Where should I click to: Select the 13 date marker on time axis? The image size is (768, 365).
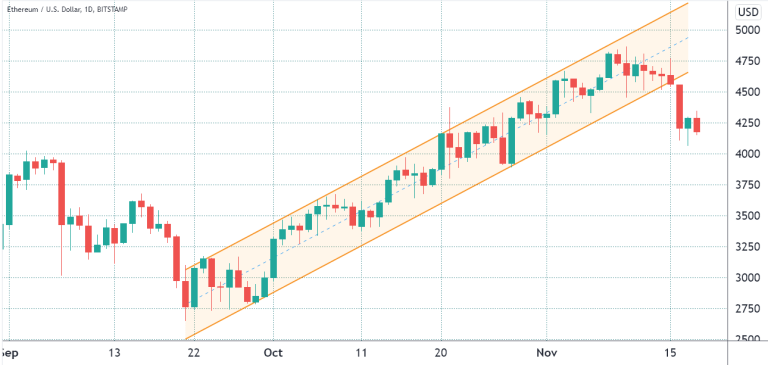coord(114,353)
